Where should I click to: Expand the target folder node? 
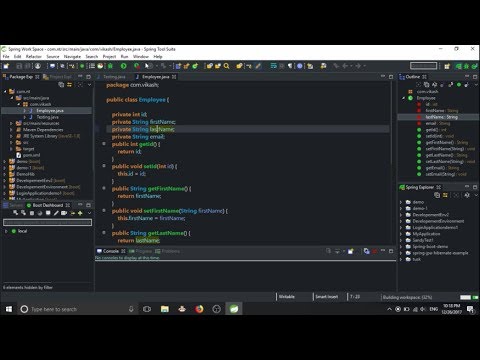pos(11,149)
